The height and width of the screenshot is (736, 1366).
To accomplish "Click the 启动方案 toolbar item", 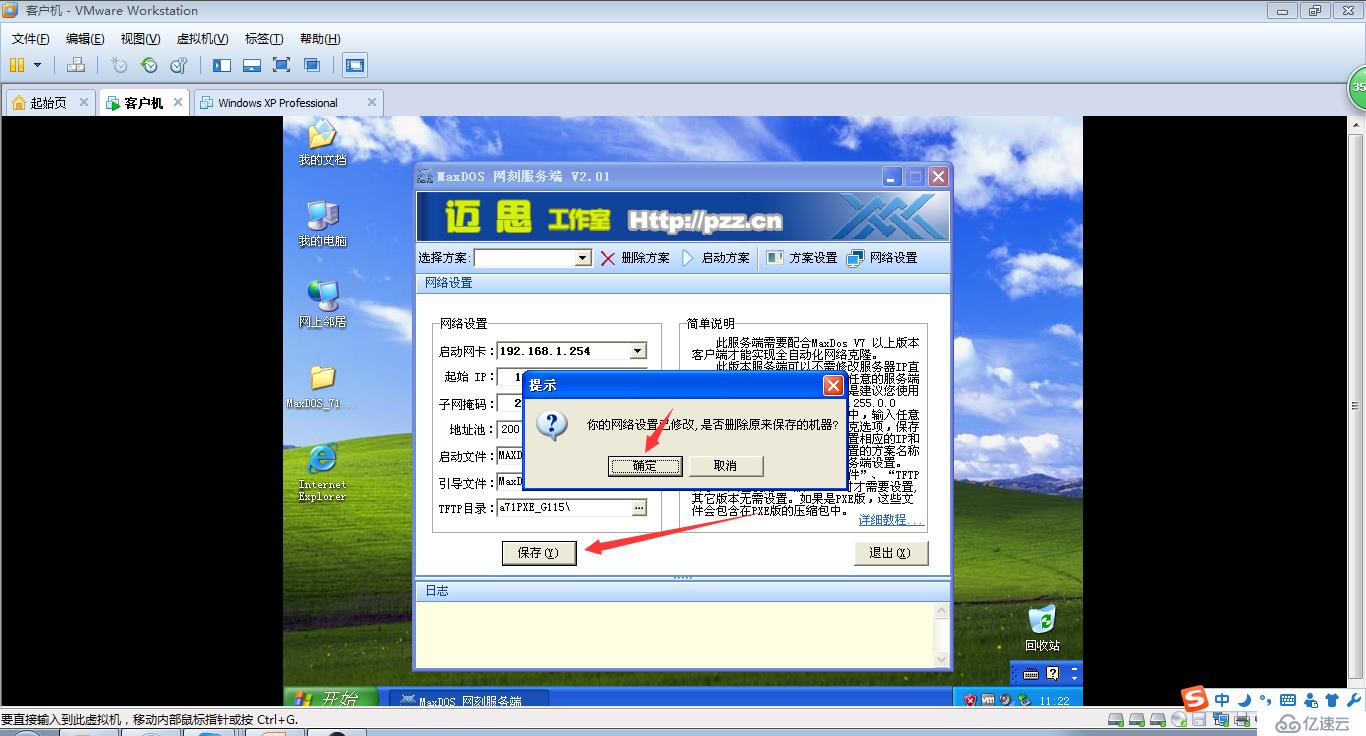I will point(715,258).
